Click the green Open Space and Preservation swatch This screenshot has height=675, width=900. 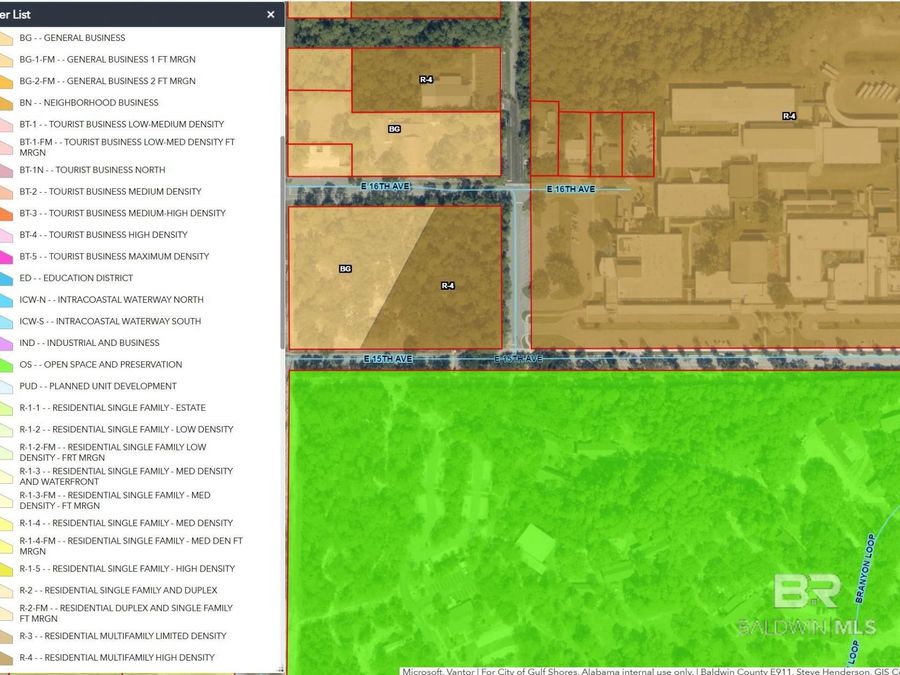pos(6,365)
